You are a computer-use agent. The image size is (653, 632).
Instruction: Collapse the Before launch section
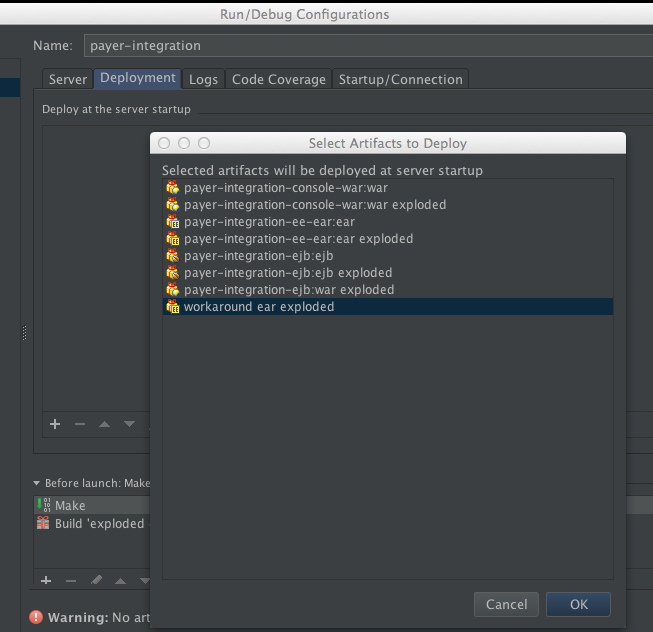tap(37, 483)
